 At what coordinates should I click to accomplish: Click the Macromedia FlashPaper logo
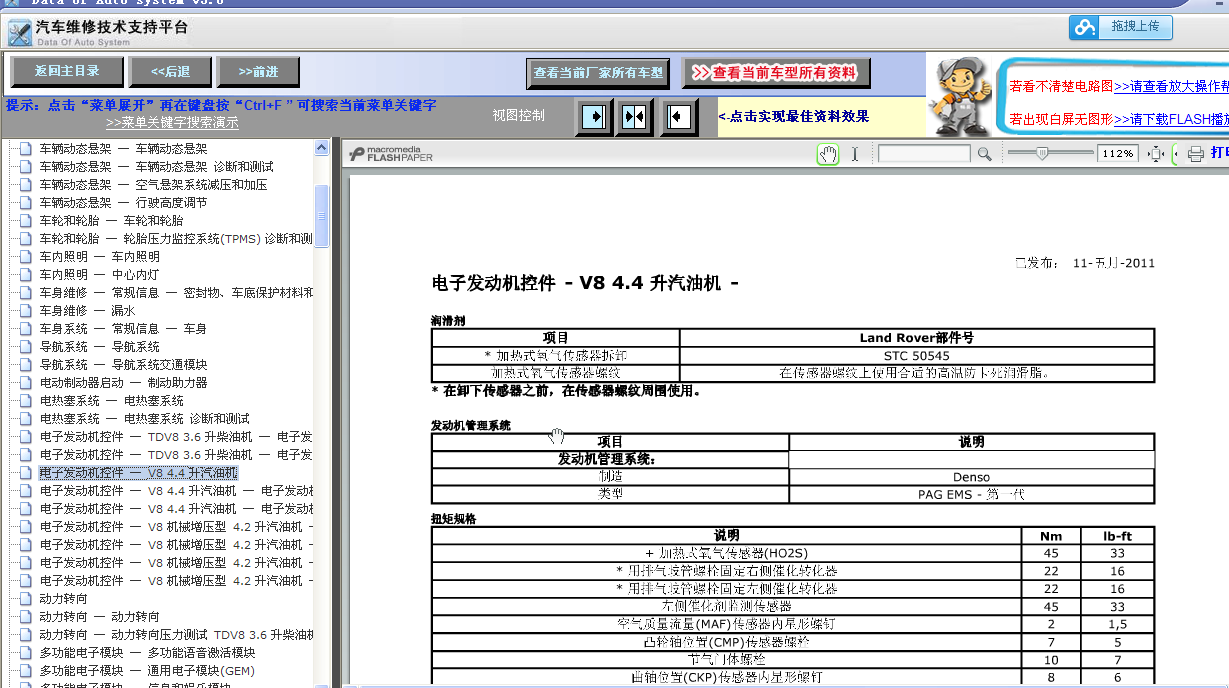[391, 153]
